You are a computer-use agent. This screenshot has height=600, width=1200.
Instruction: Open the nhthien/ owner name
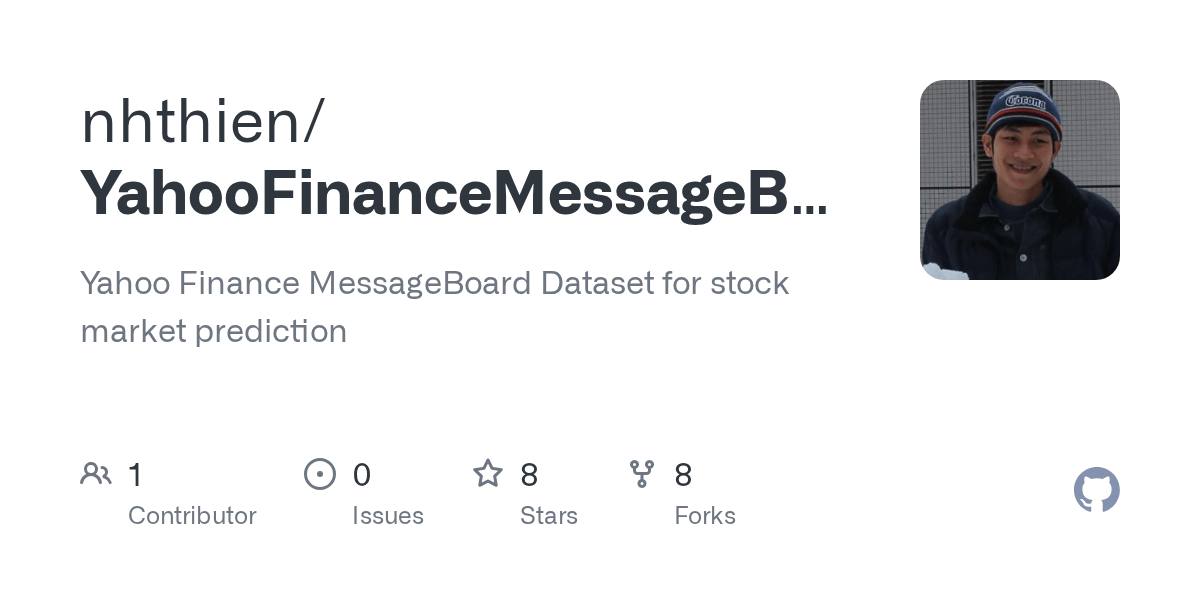click(202, 122)
